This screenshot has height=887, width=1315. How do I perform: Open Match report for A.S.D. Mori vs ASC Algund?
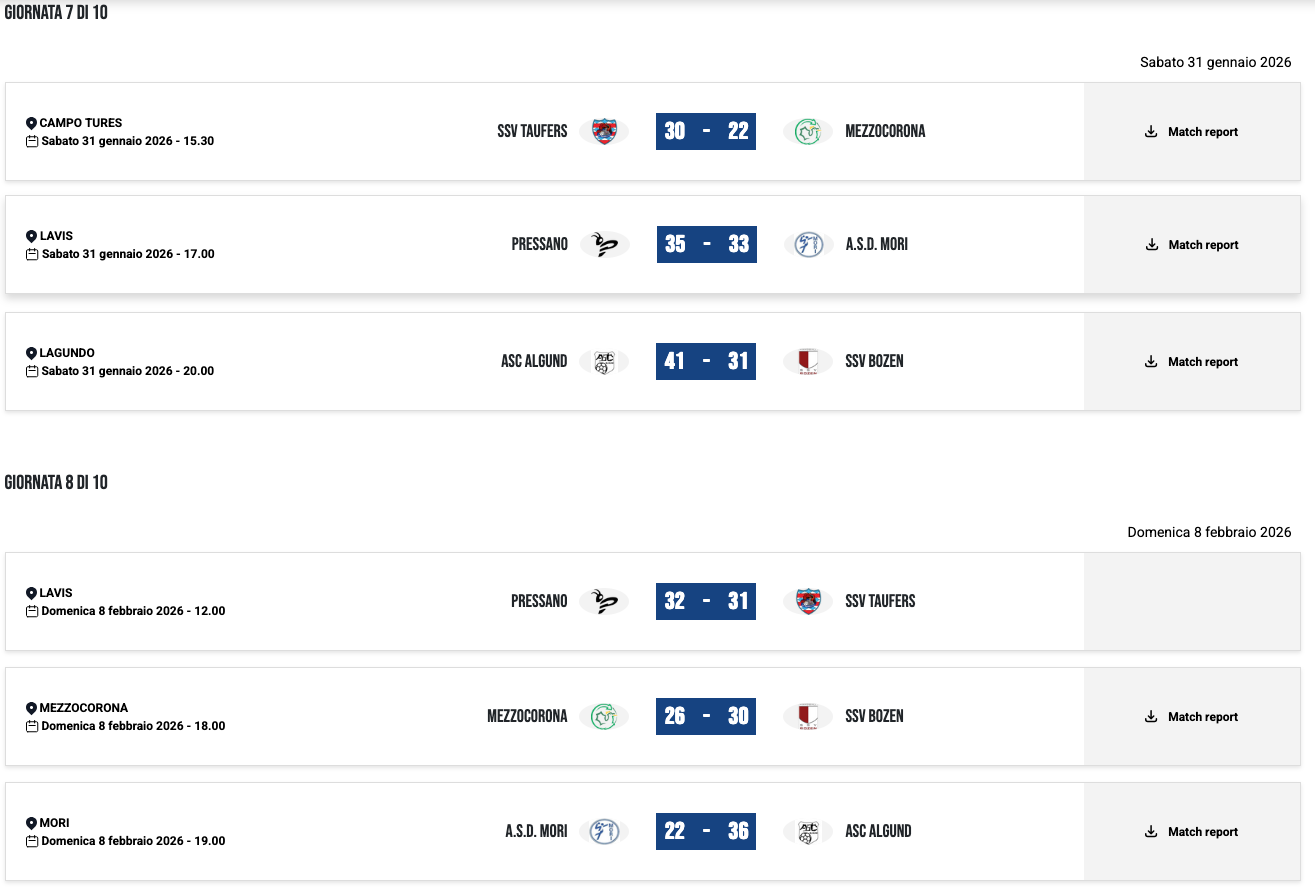tap(1192, 832)
